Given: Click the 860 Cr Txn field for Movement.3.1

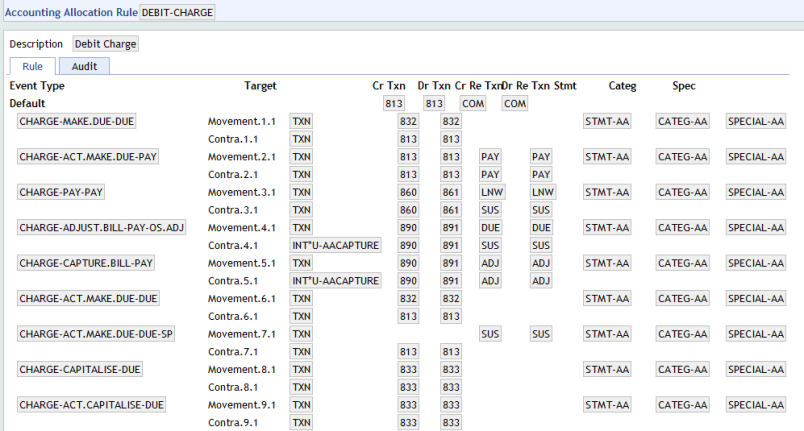Looking at the screenshot, I should click(407, 192).
